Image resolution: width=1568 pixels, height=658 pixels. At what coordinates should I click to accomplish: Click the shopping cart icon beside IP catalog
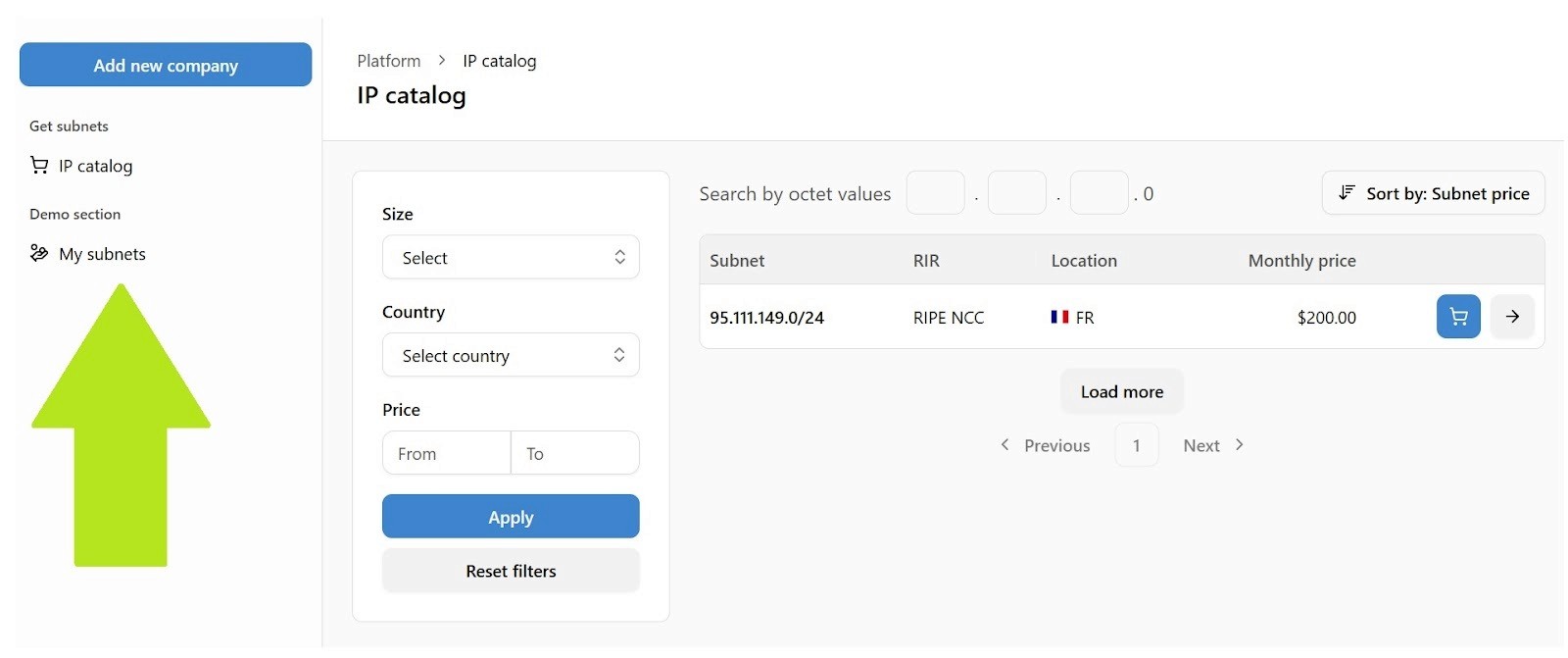[39, 166]
